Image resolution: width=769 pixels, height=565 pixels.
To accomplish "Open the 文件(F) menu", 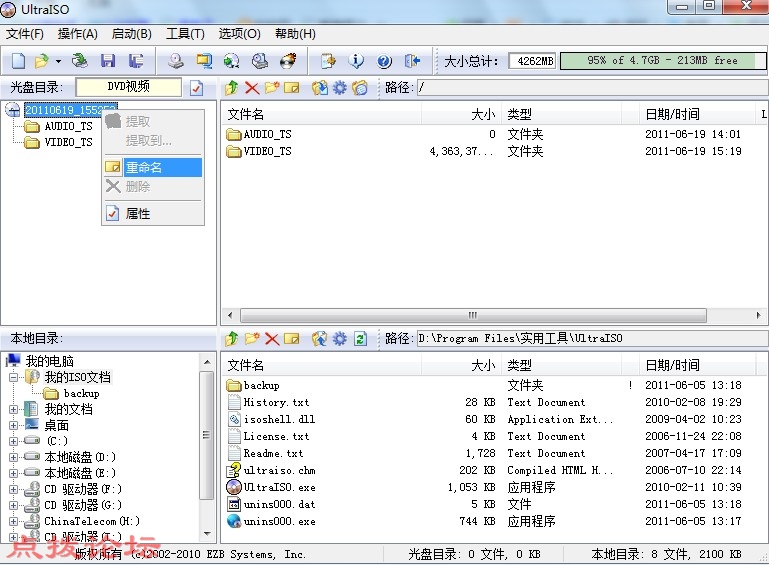I will pyautogui.click(x=25, y=34).
